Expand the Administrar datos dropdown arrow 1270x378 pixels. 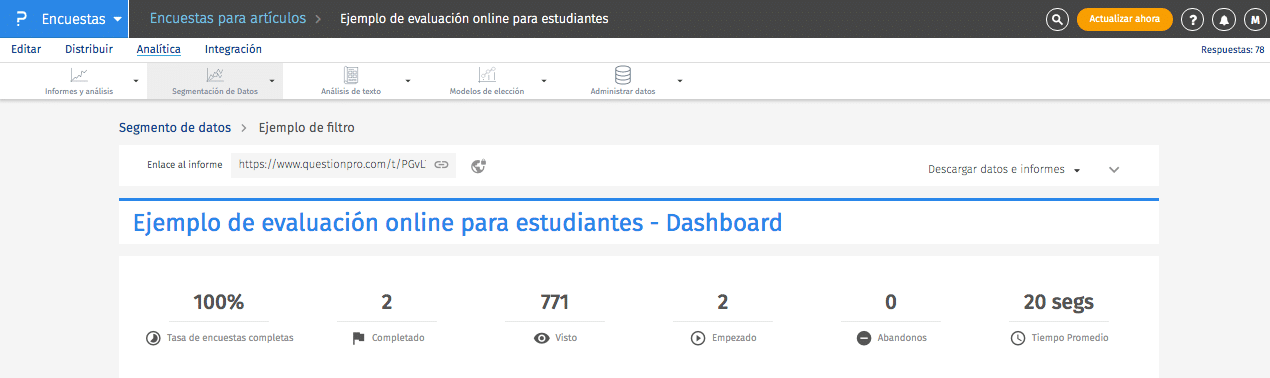coord(680,81)
